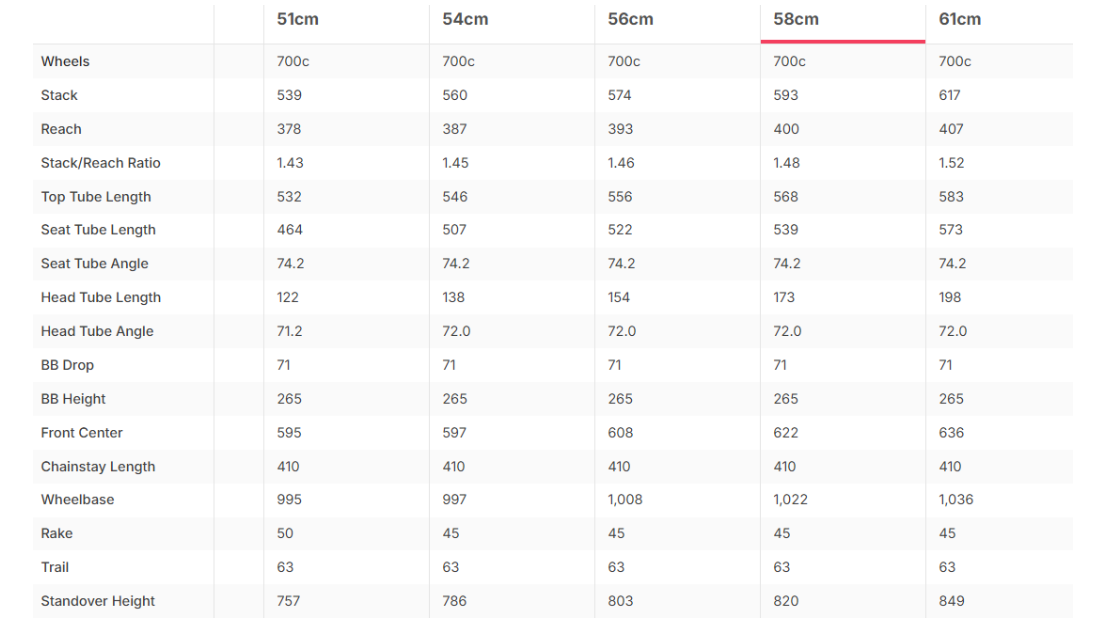This screenshot has width=1106, height=623.
Task: Click the Head Tube Length label
Action: [x=101, y=297]
